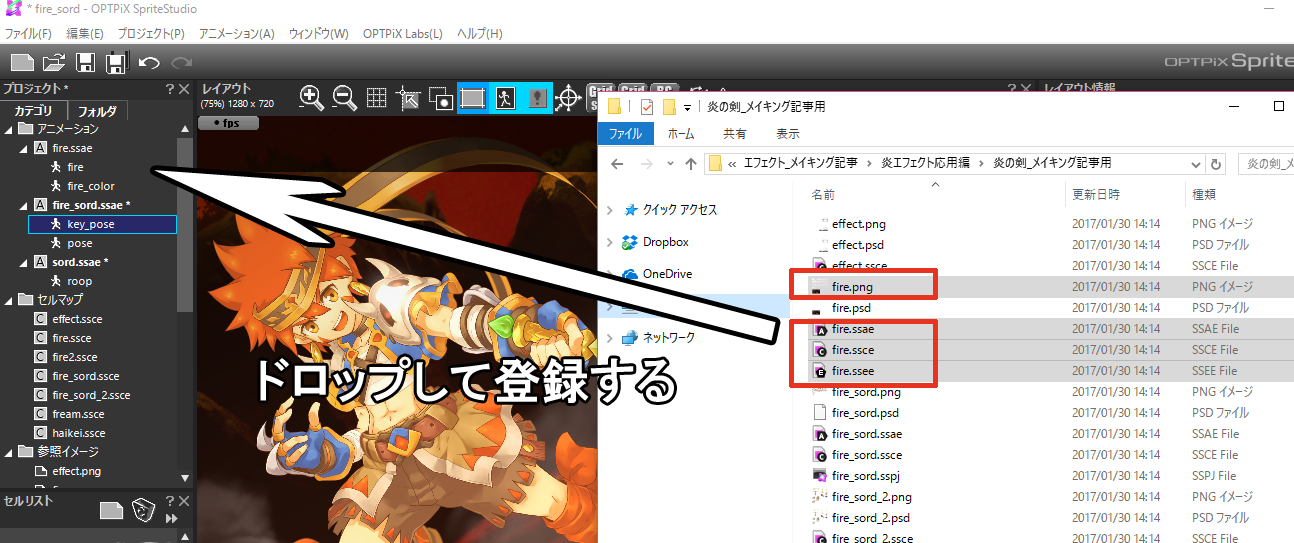
Task: Click Explorer refresh button
Action: click(1216, 164)
